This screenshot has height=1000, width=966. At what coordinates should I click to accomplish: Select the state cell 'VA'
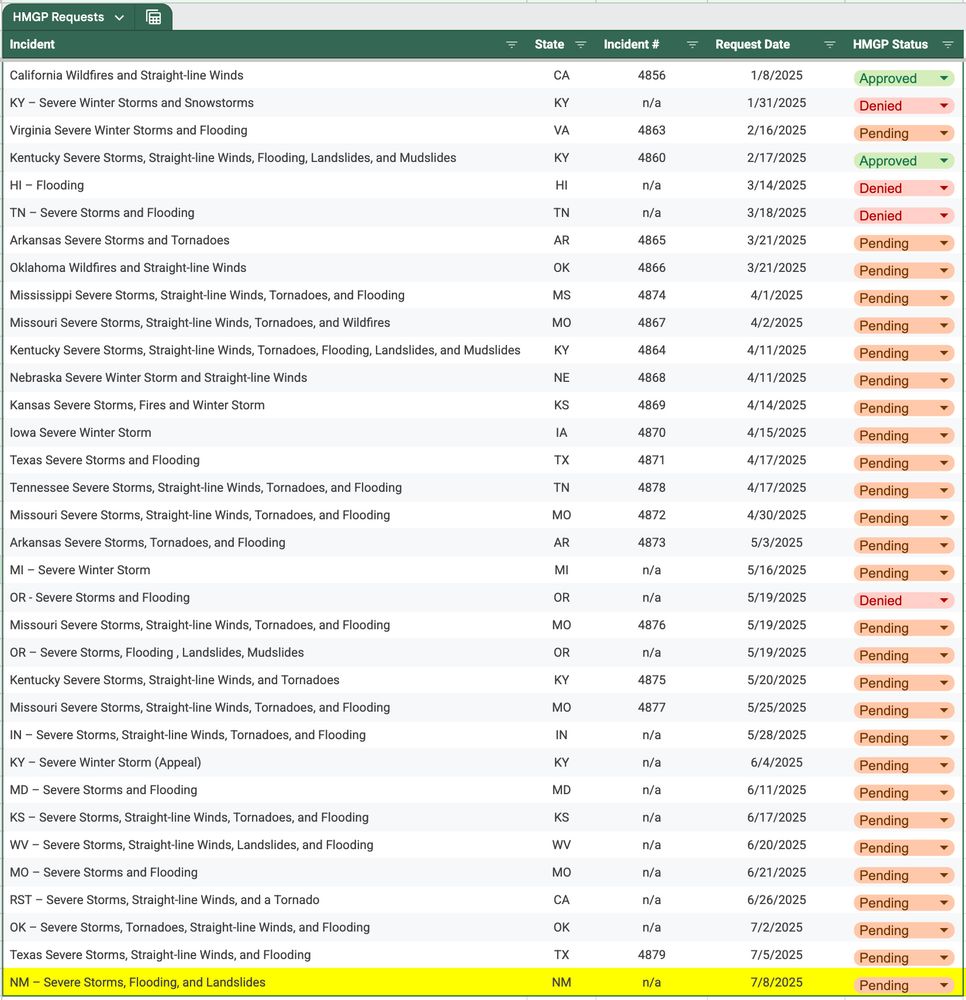pyautogui.click(x=561, y=130)
